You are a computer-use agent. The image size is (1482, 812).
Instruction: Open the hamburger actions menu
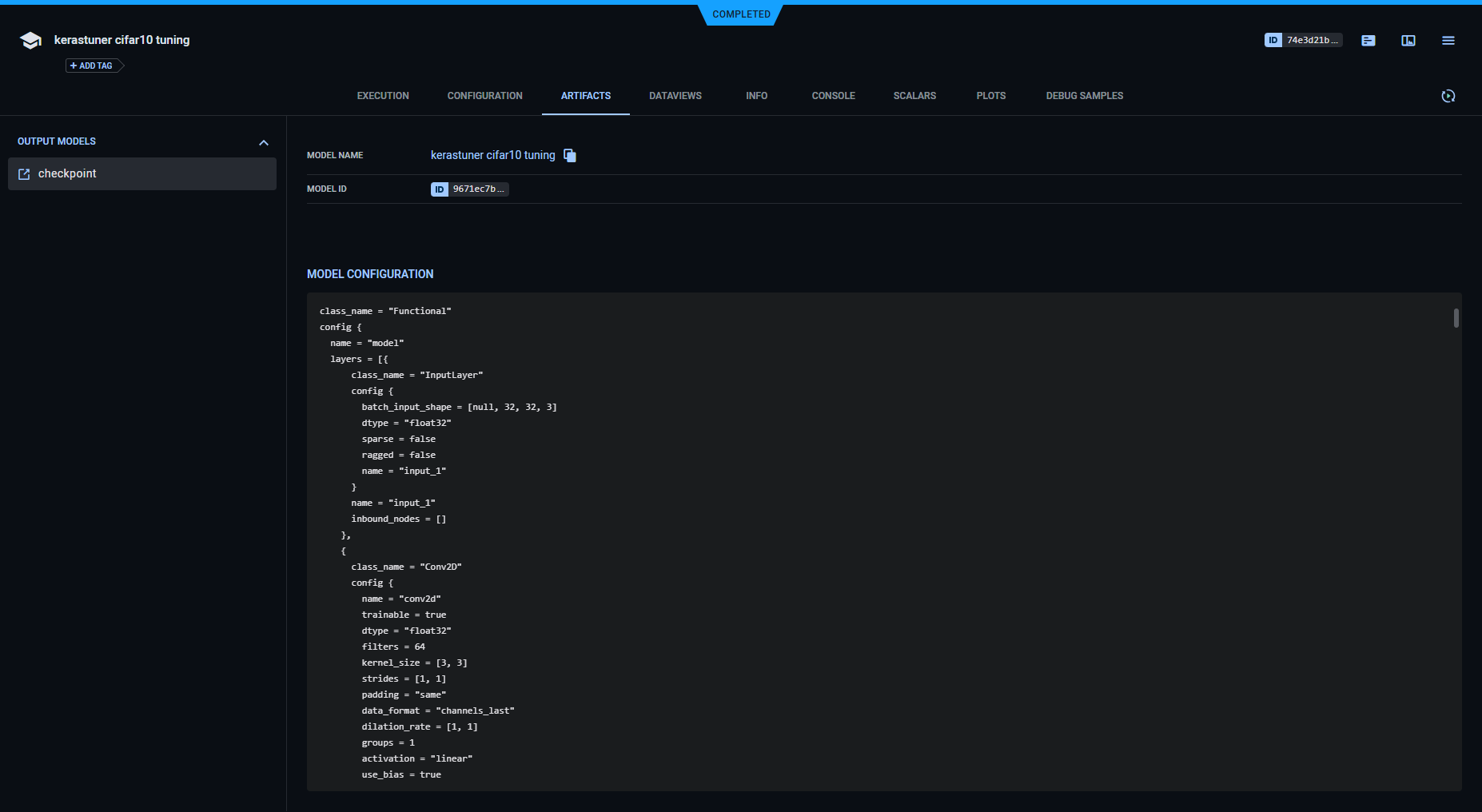[1448, 41]
